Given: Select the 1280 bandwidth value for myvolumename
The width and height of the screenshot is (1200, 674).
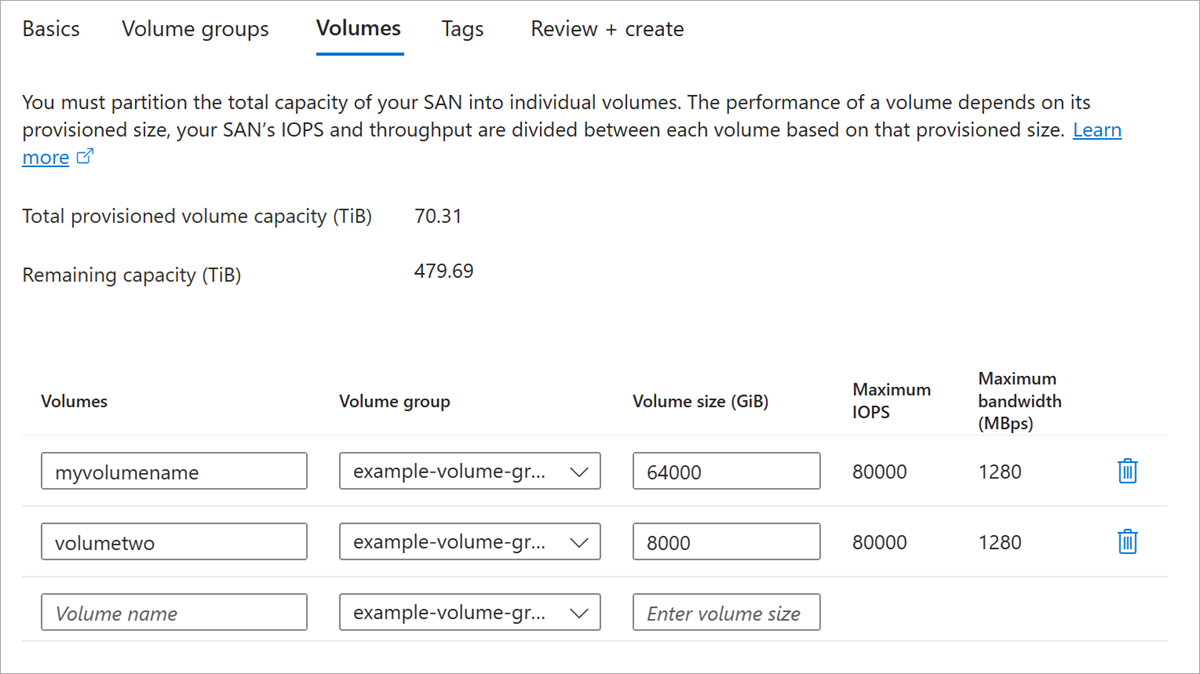Looking at the screenshot, I should click(1000, 471).
